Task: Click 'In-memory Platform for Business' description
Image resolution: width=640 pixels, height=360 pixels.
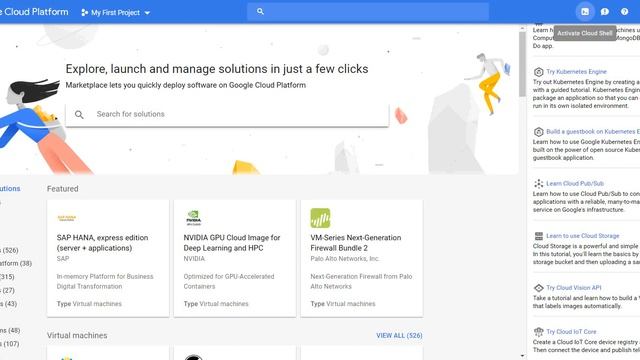Action: 105,276
